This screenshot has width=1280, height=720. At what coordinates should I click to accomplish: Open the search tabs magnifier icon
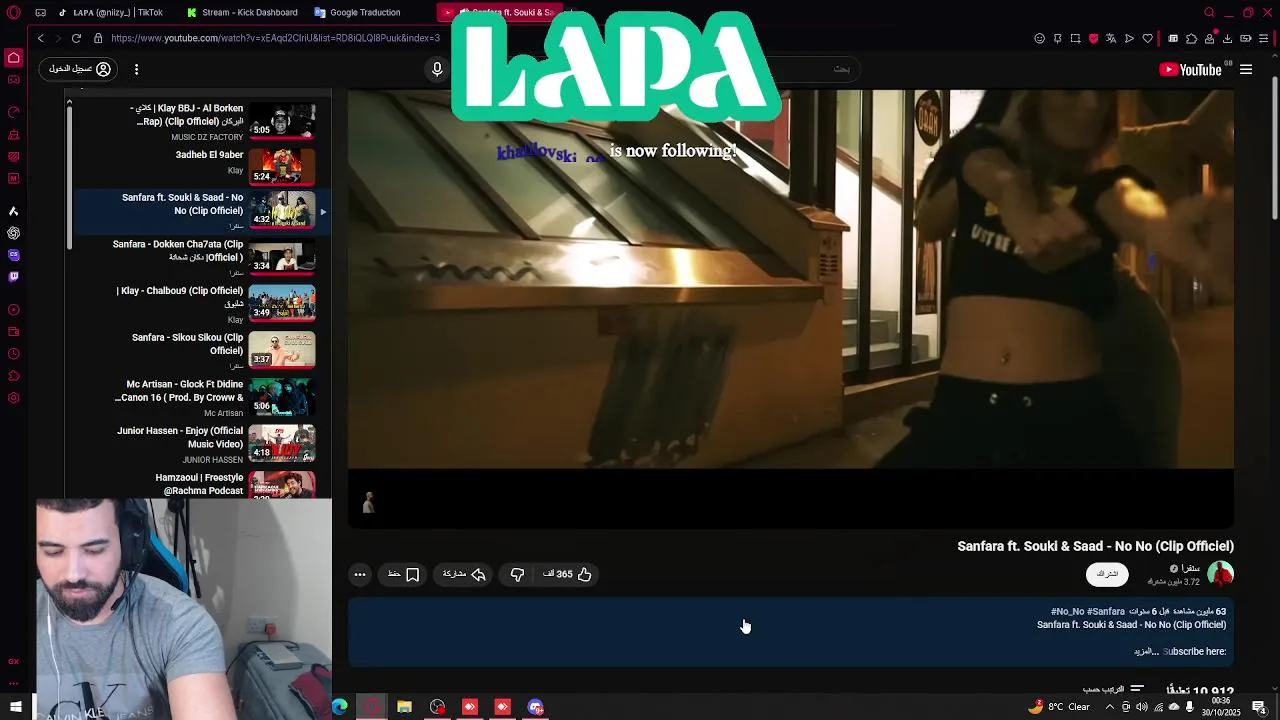coord(1209,12)
